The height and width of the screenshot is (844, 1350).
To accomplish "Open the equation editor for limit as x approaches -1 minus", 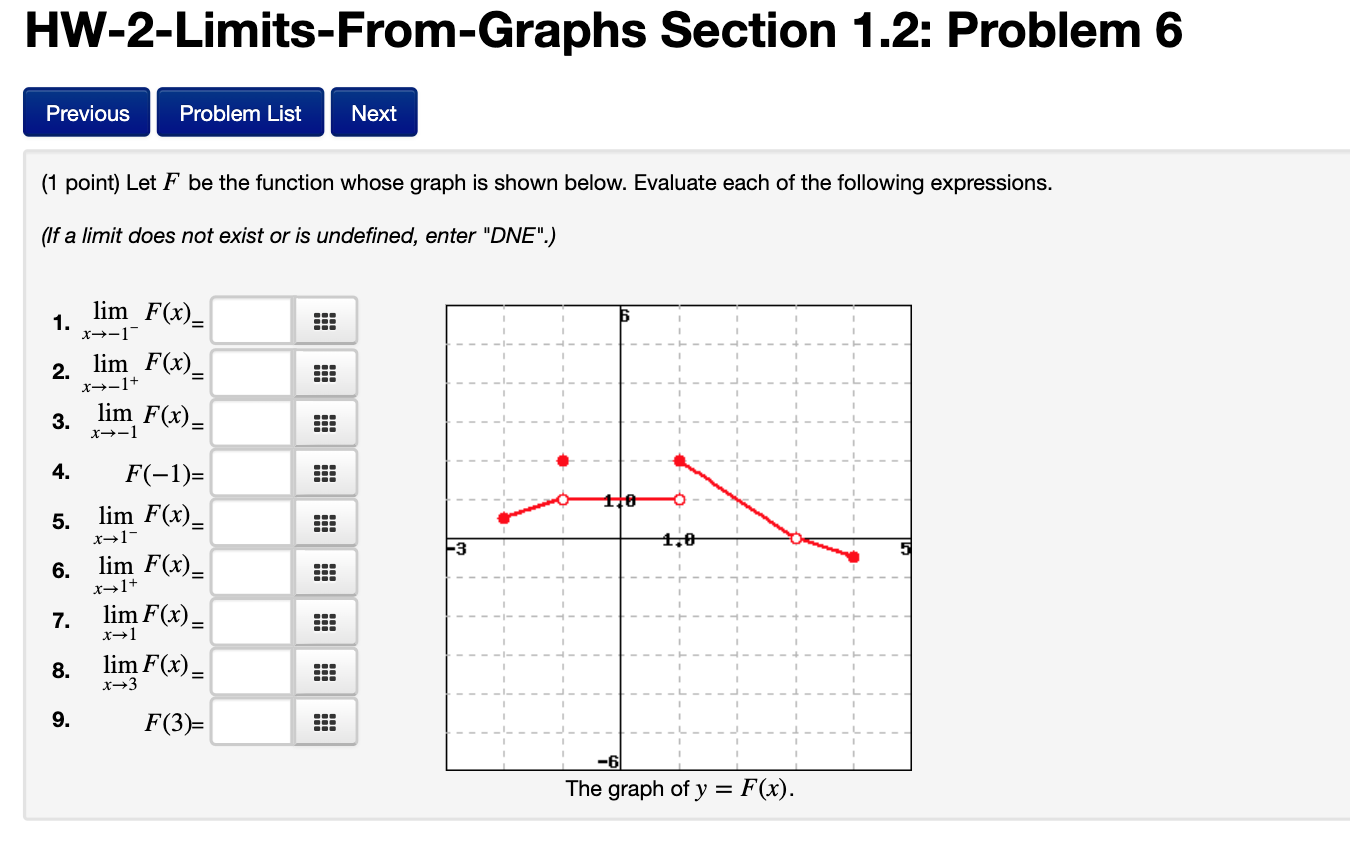I will coord(325,320).
